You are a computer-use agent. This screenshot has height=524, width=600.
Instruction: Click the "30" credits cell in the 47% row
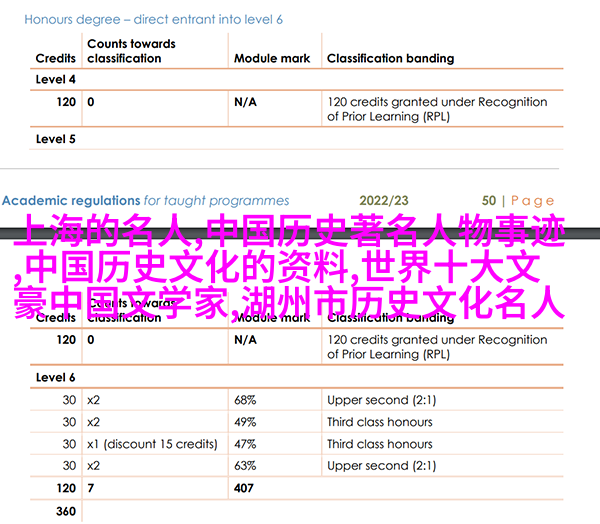(x=69, y=444)
